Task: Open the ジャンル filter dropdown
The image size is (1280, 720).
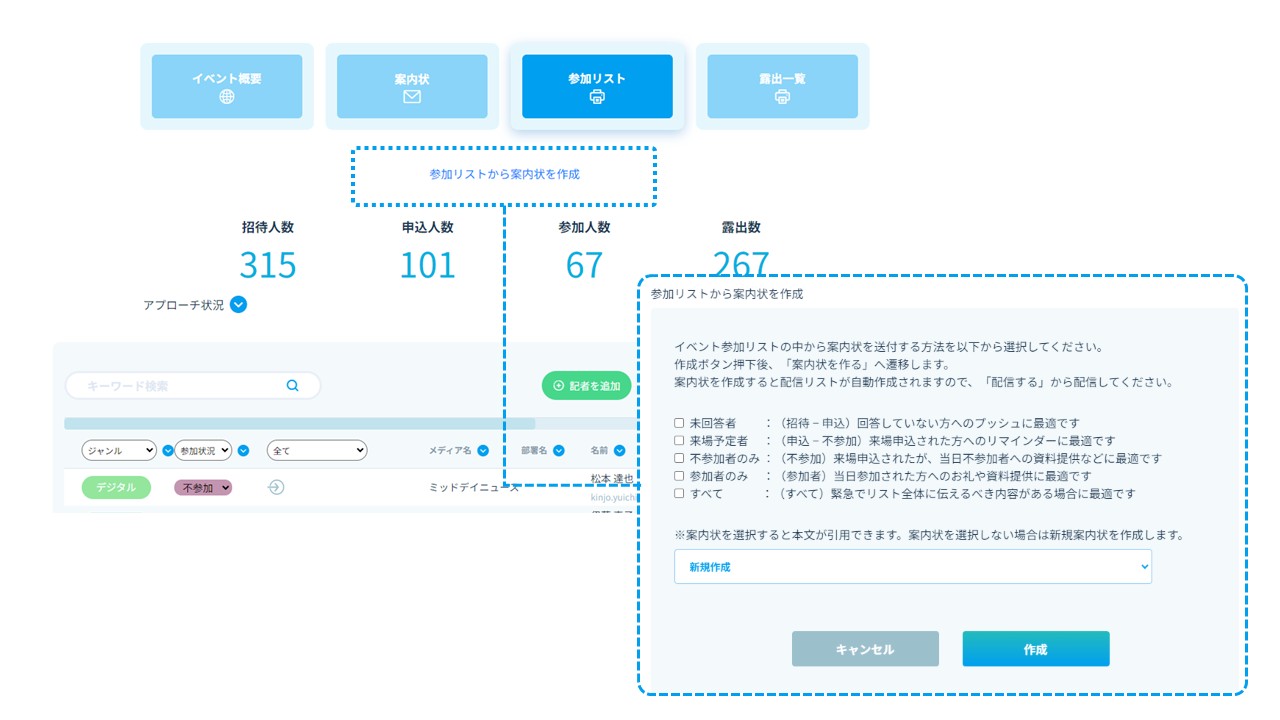Action: (119, 451)
